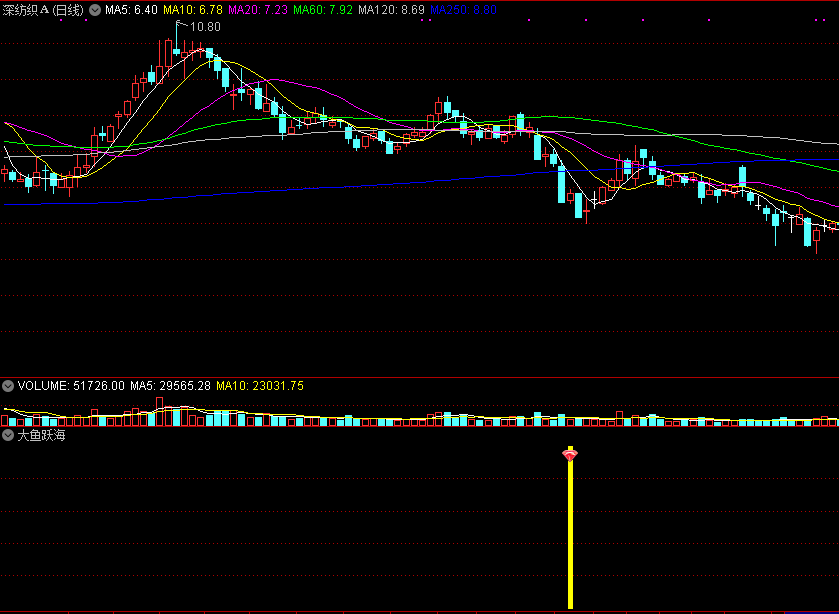The height and width of the screenshot is (614, 839).
Task: Select the MA20: 7.23 label
Action: point(258,10)
